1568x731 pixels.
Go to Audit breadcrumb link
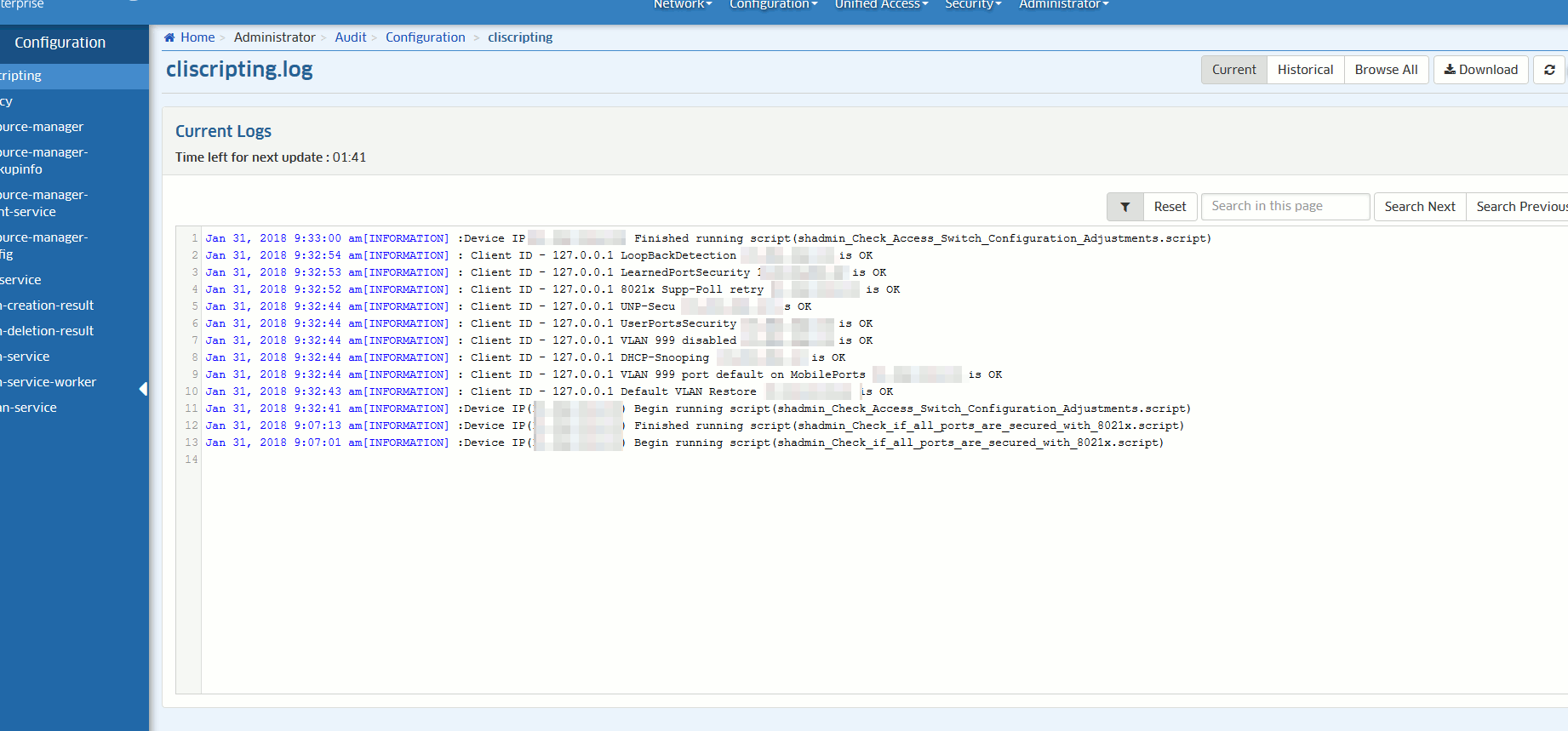pyautogui.click(x=350, y=37)
